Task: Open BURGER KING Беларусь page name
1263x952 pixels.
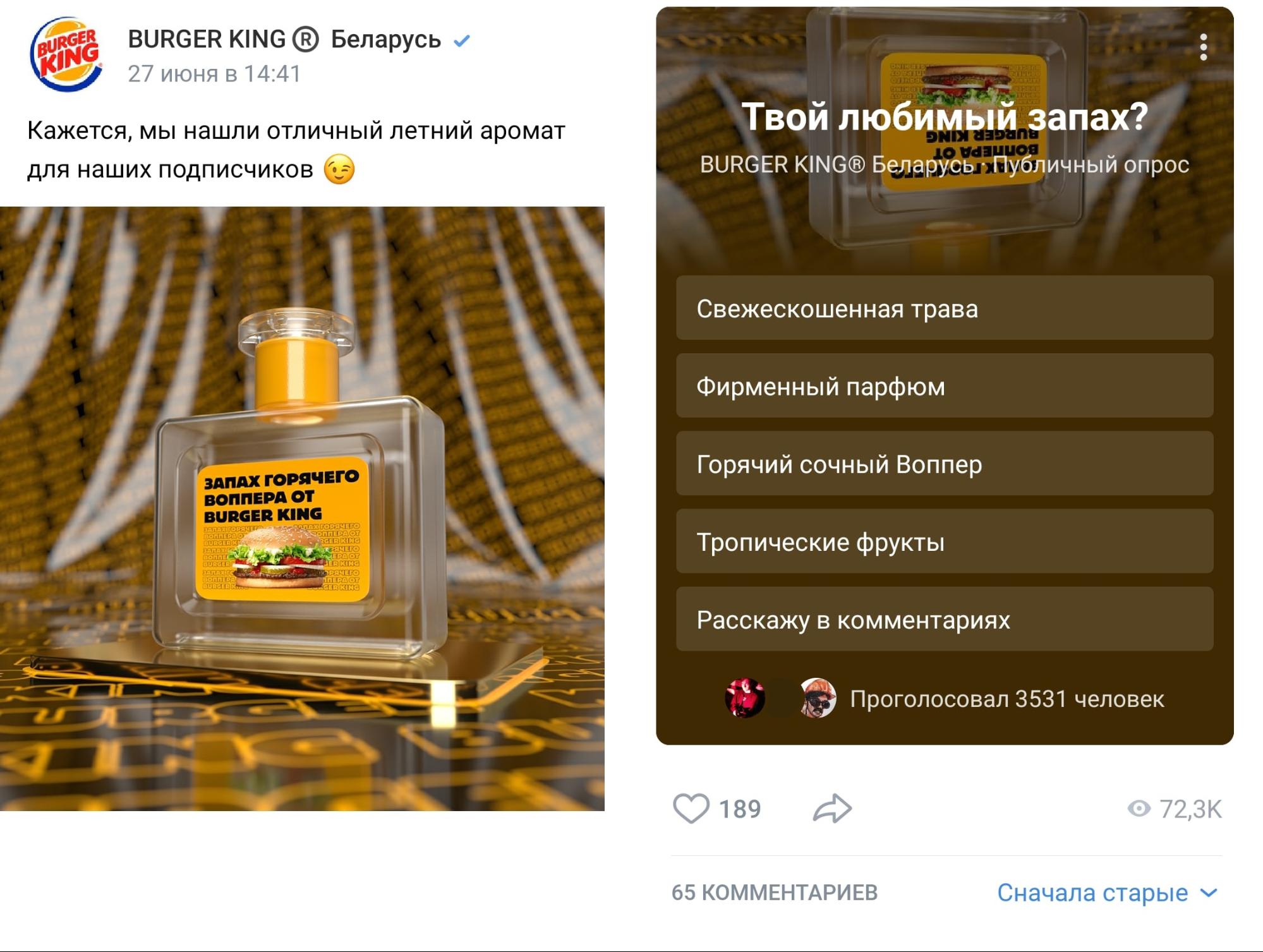Action: (x=284, y=39)
